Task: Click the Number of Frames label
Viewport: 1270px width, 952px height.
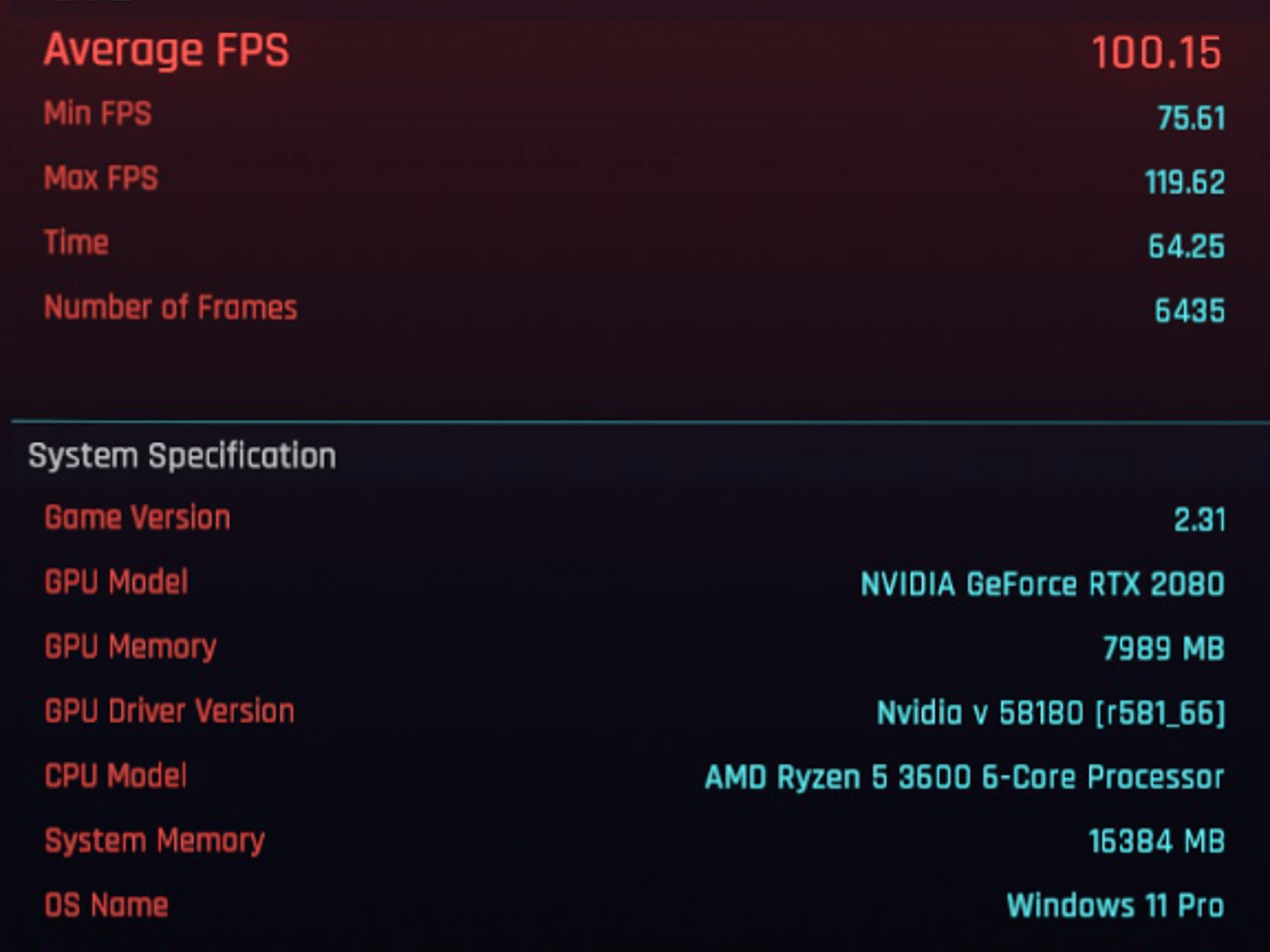Action: pyautogui.click(x=171, y=307)
